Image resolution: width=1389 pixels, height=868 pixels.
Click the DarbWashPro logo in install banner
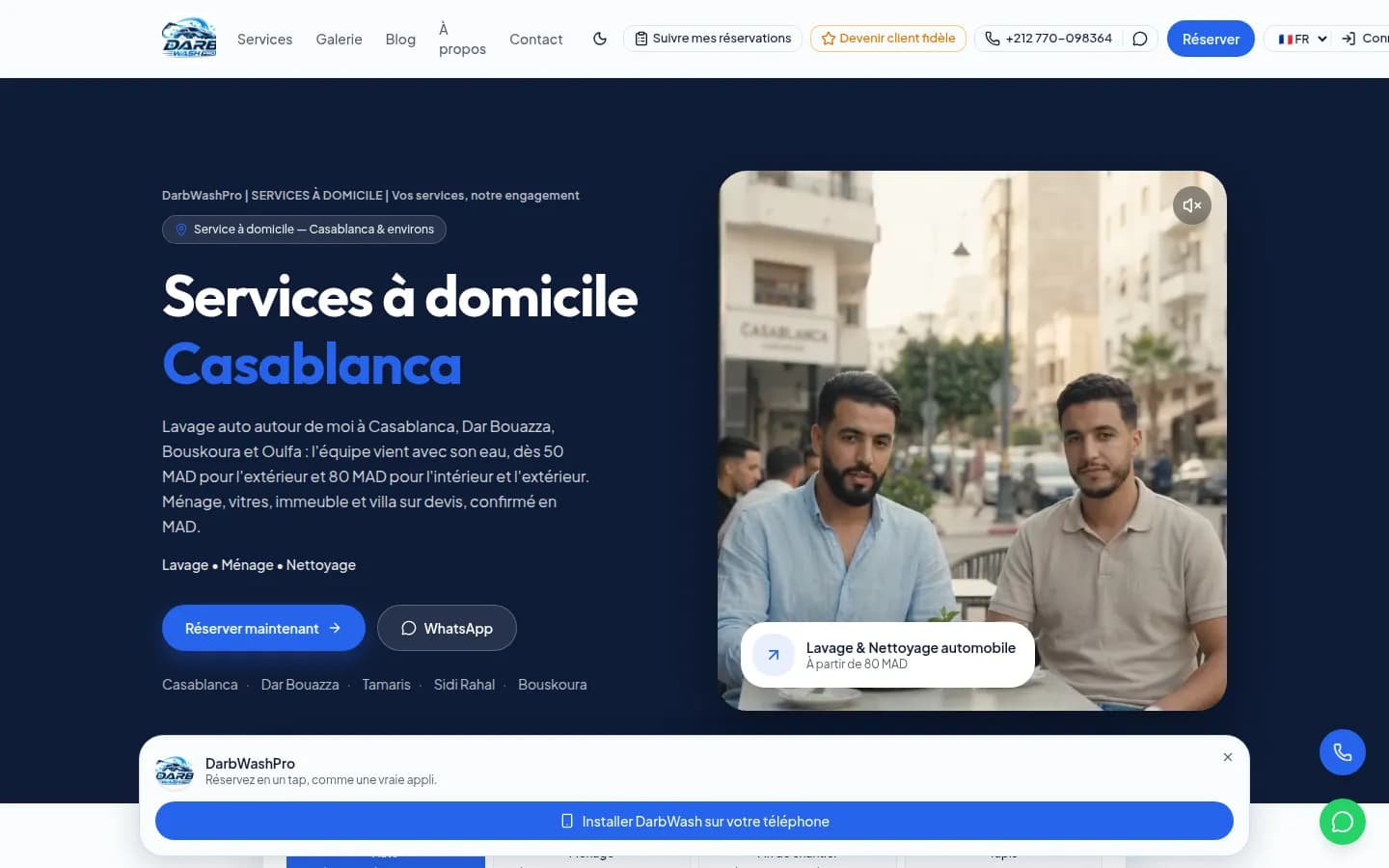pos(175,772)
